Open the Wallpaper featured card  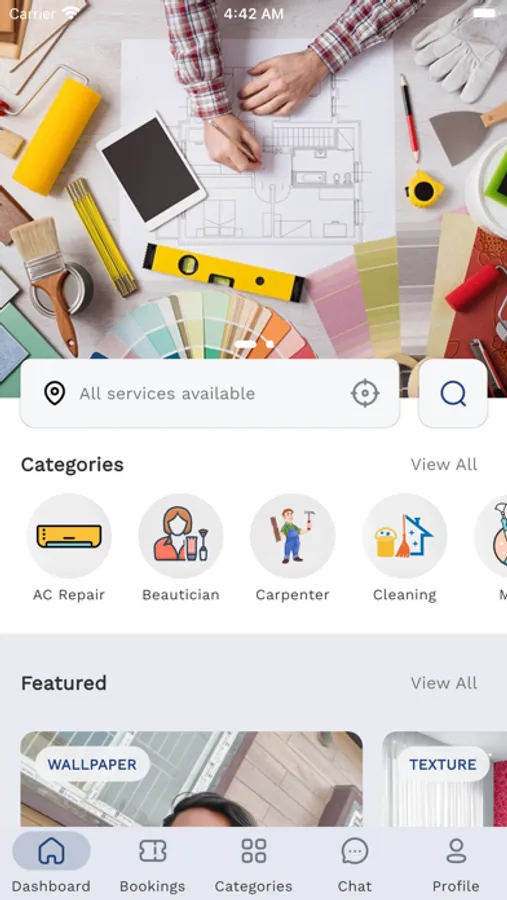pyautogui.click(x=192, y=779)
